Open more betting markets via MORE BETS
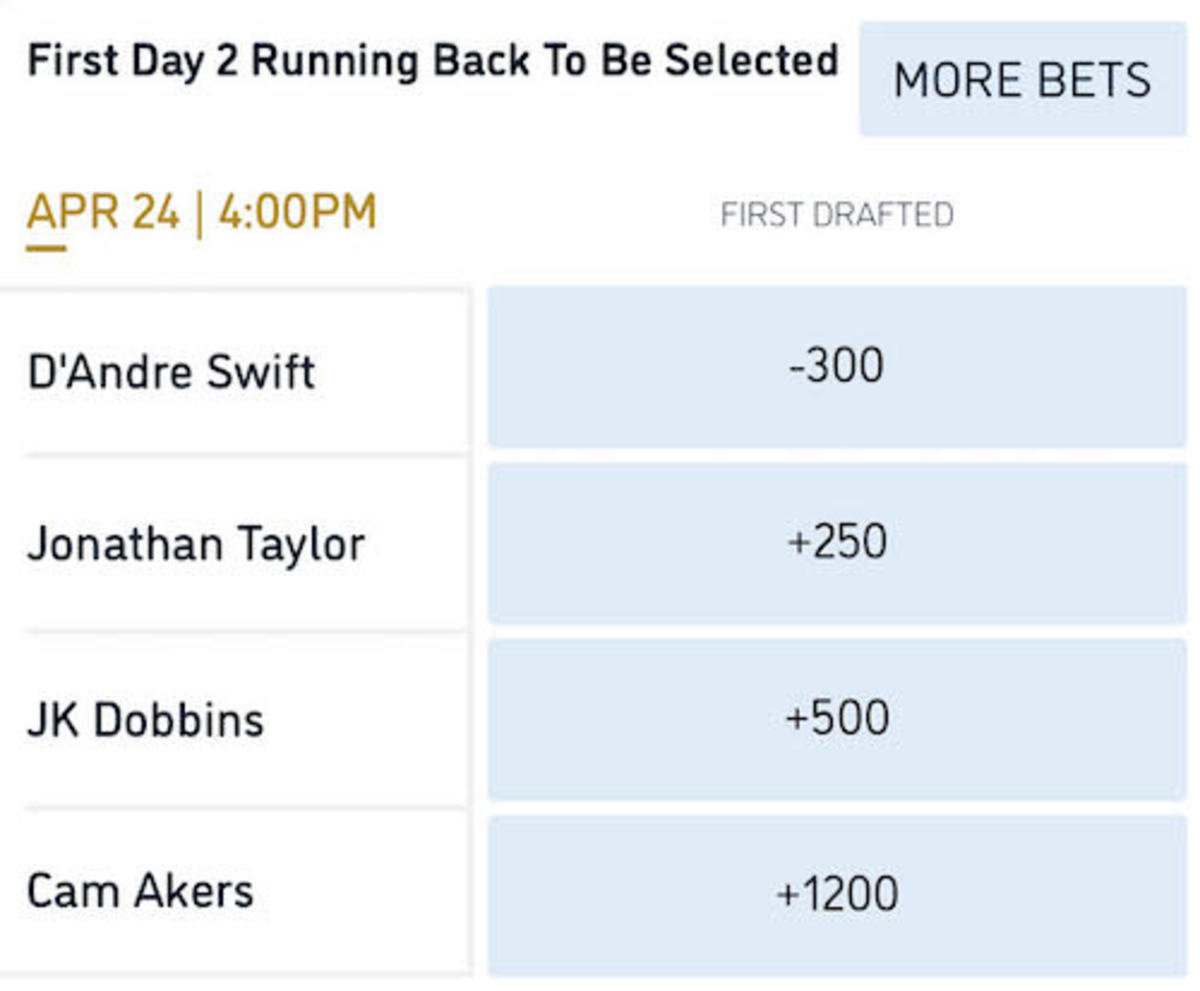Image resolution: width=1200 pixels, height=991 pixels. coord(1022,79)
